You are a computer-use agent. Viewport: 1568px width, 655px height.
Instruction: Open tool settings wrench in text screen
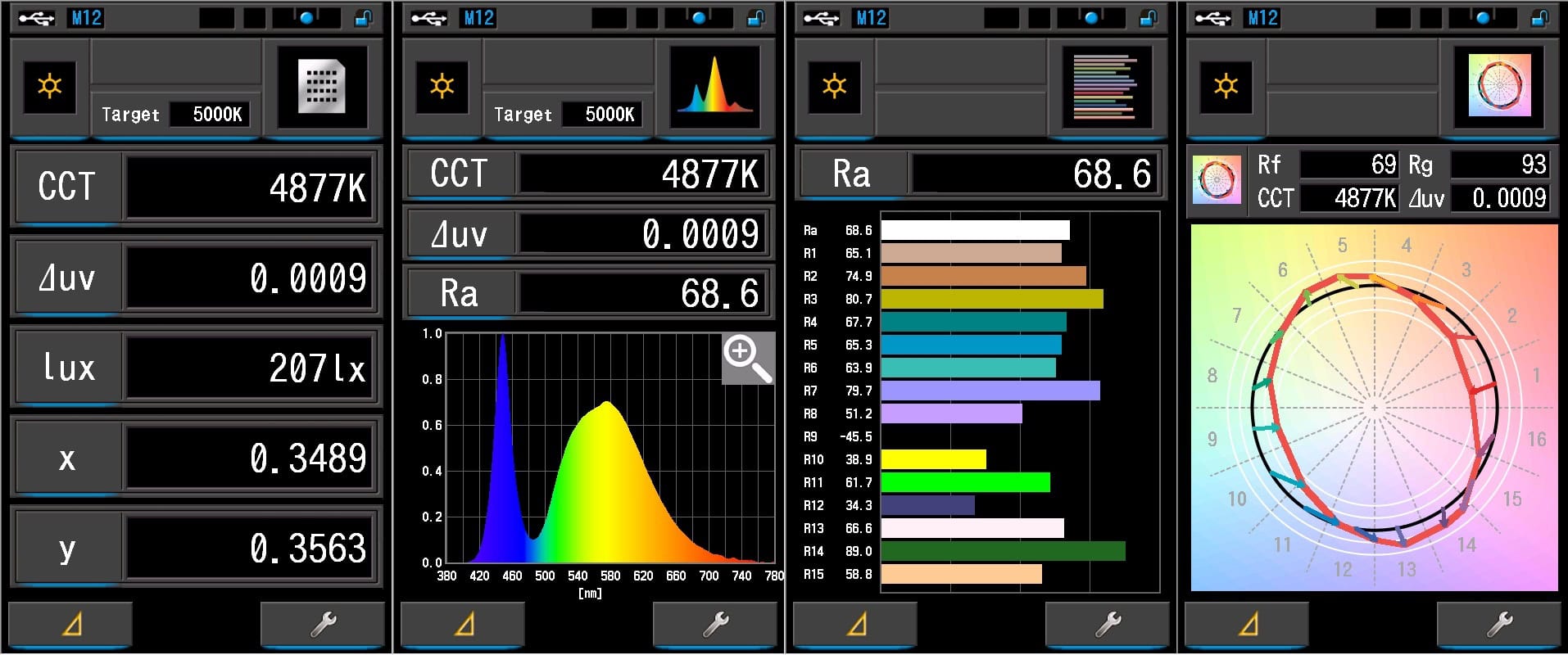click(323, 625)
